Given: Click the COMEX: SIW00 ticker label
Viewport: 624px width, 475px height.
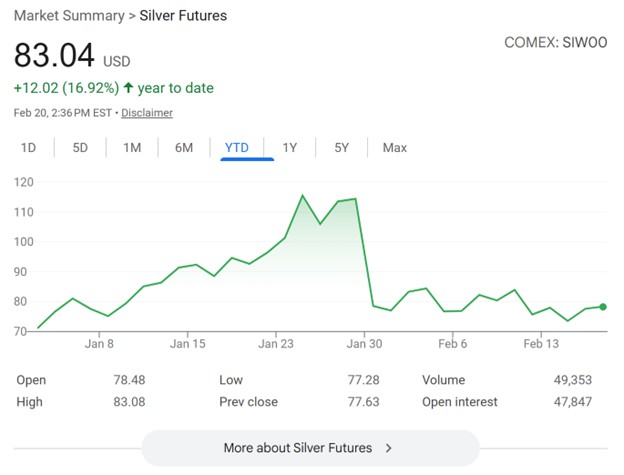Looking at the screenshot, I should (558, 44).
